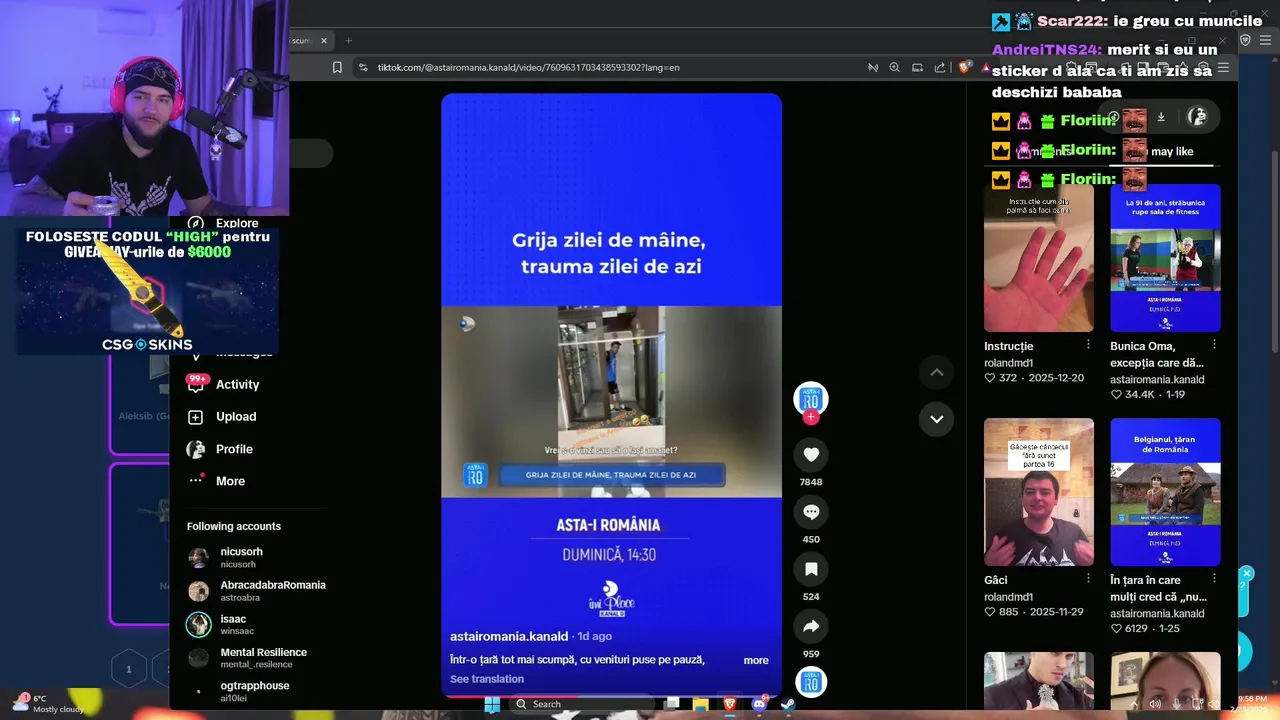1280x720 pixels.
Task: Open the weather widget showing 6°C
Action: (46, 703)
